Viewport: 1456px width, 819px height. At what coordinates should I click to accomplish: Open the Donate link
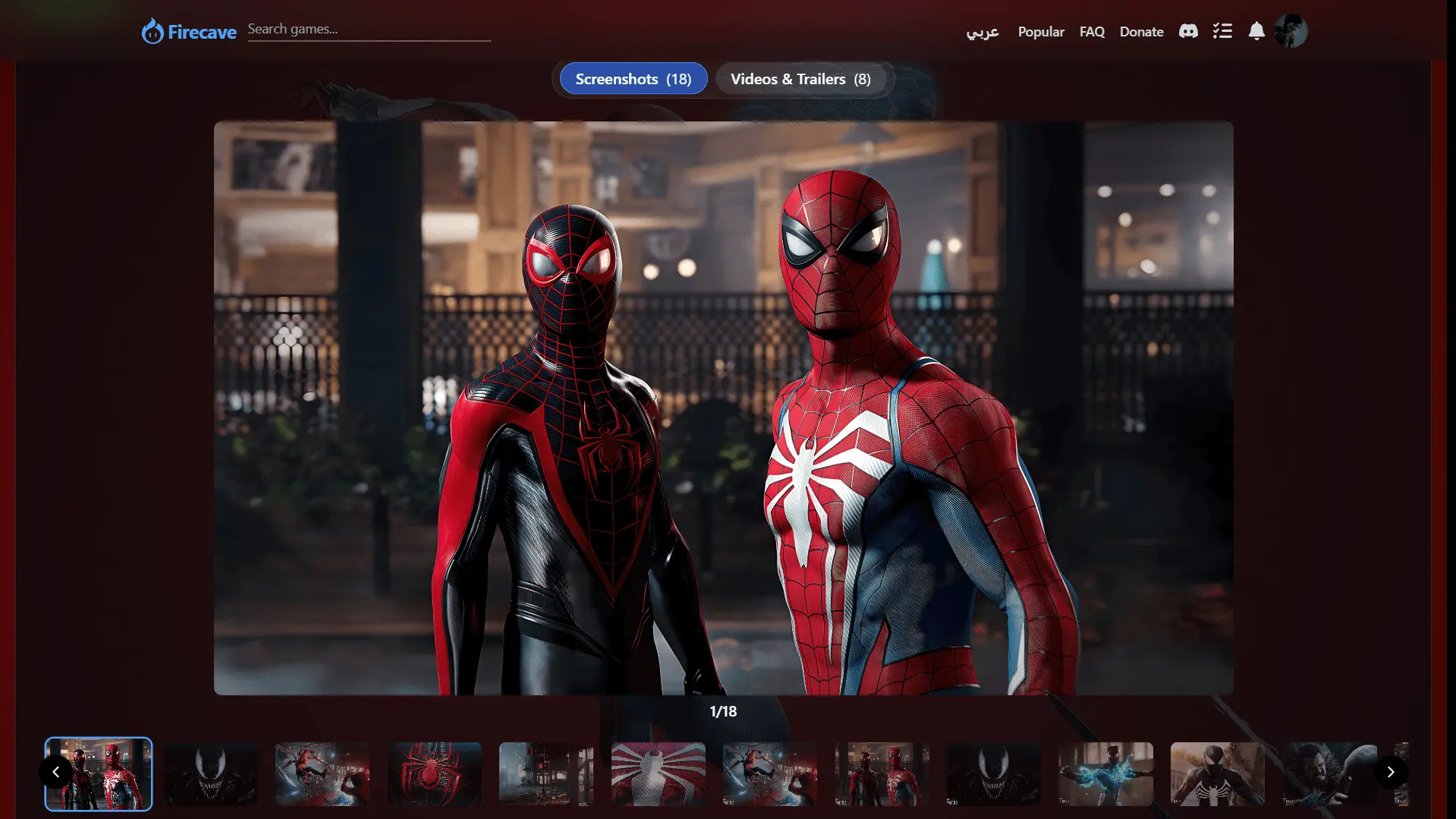(1141, 32)
